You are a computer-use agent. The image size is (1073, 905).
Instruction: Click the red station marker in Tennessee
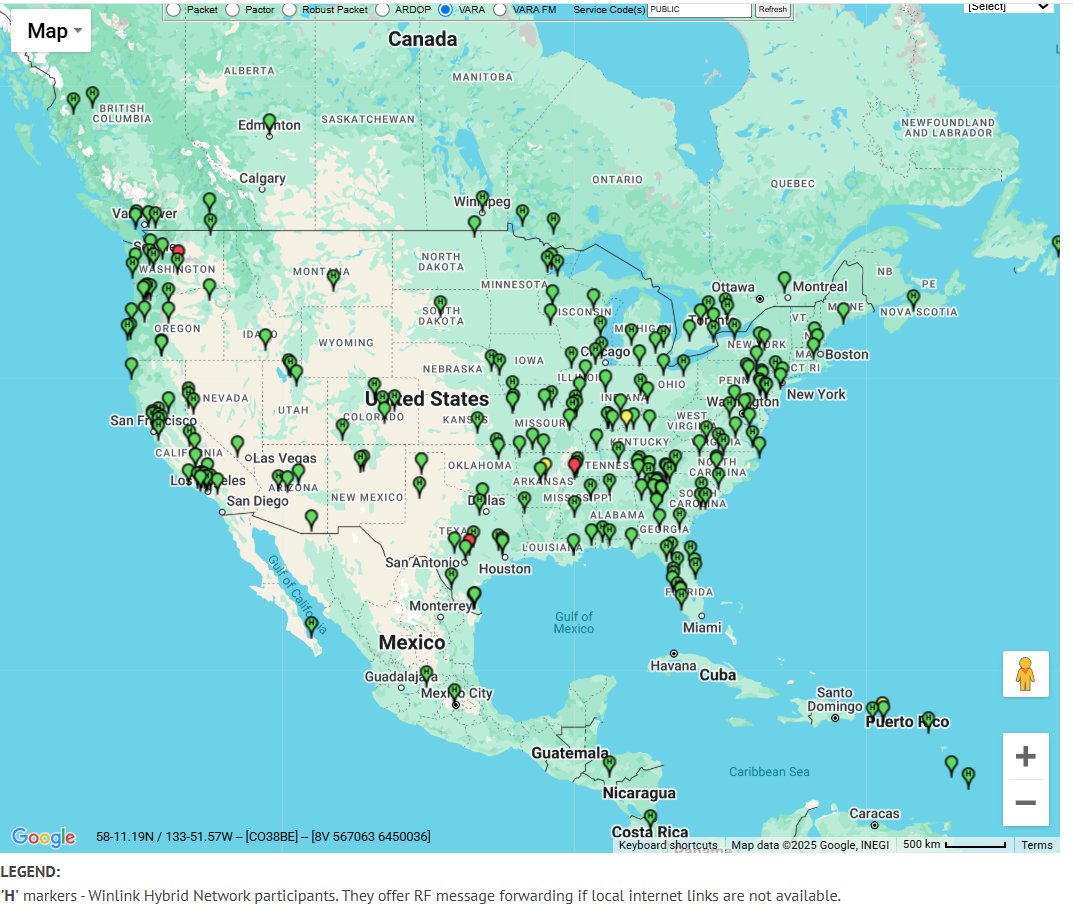coord(575,465)
